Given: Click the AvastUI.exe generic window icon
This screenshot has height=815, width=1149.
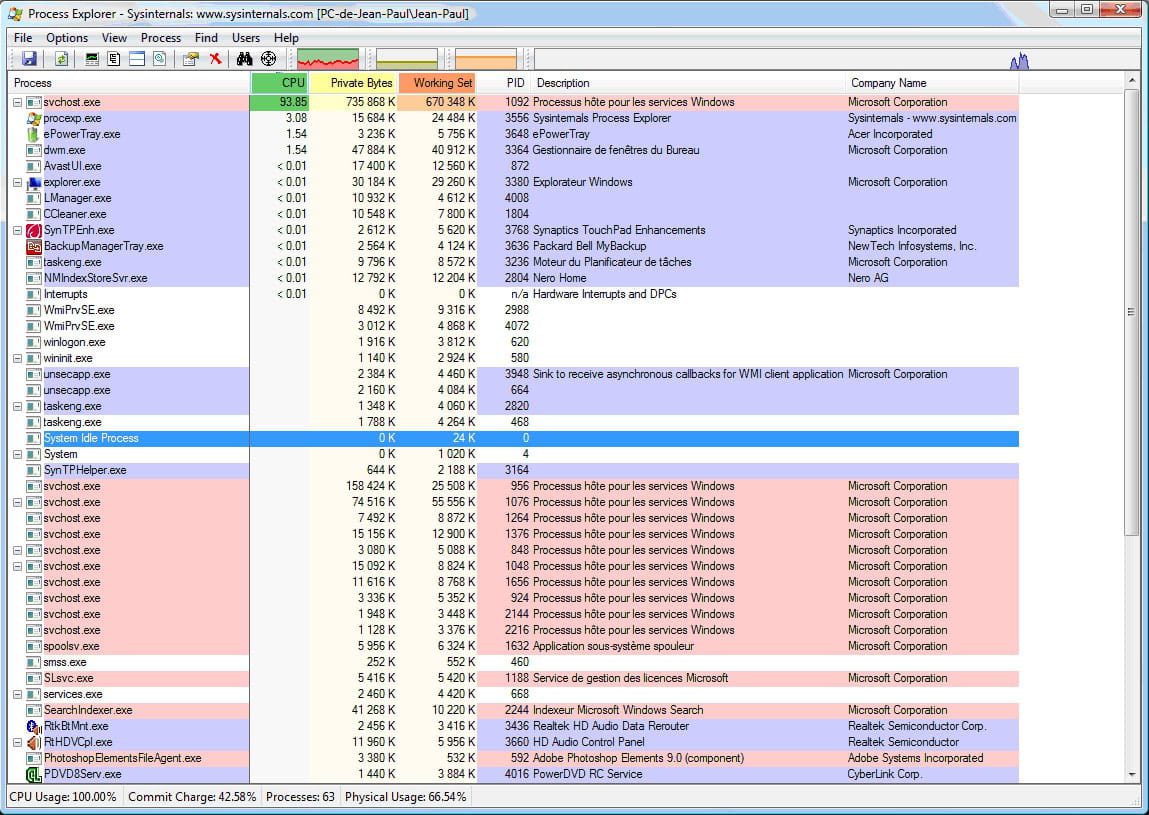Looking at the screenshot, I should click(x=34, y=166).
